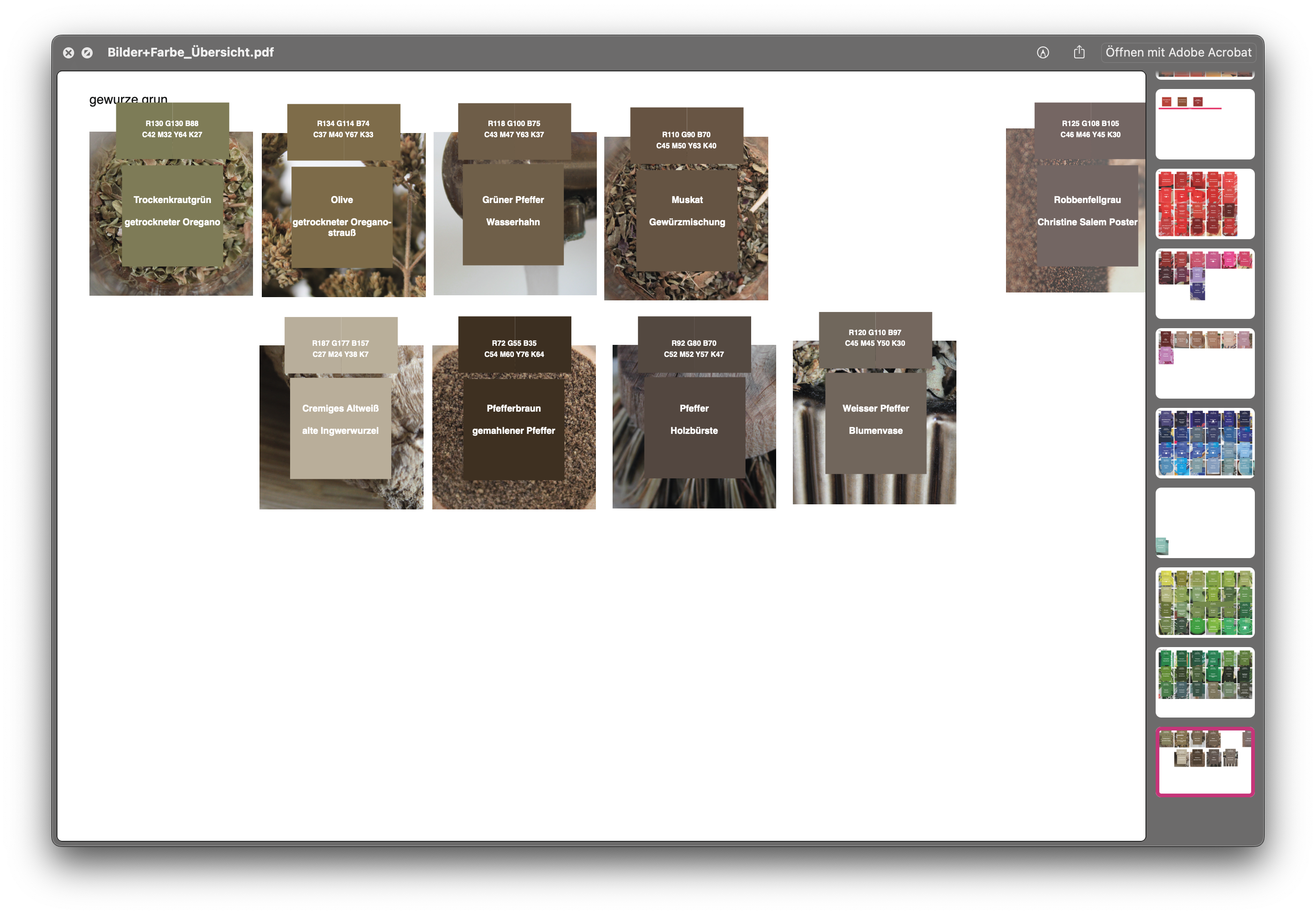Select the red swatches page thumbnail
This screenshot has width=1316, height=915.
[1204, 204]
